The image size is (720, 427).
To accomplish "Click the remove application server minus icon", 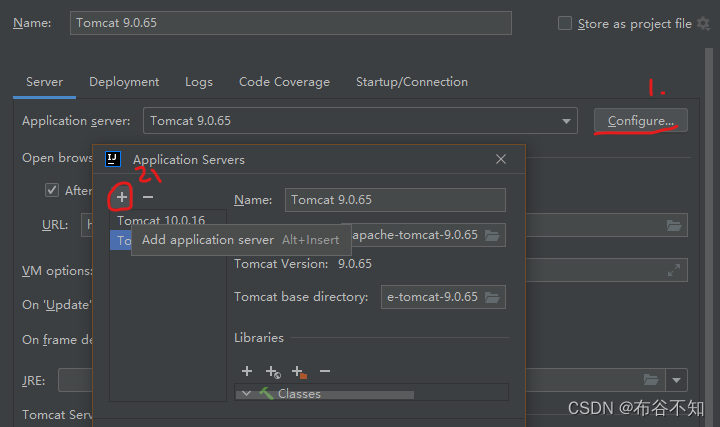I will [148, 197].
